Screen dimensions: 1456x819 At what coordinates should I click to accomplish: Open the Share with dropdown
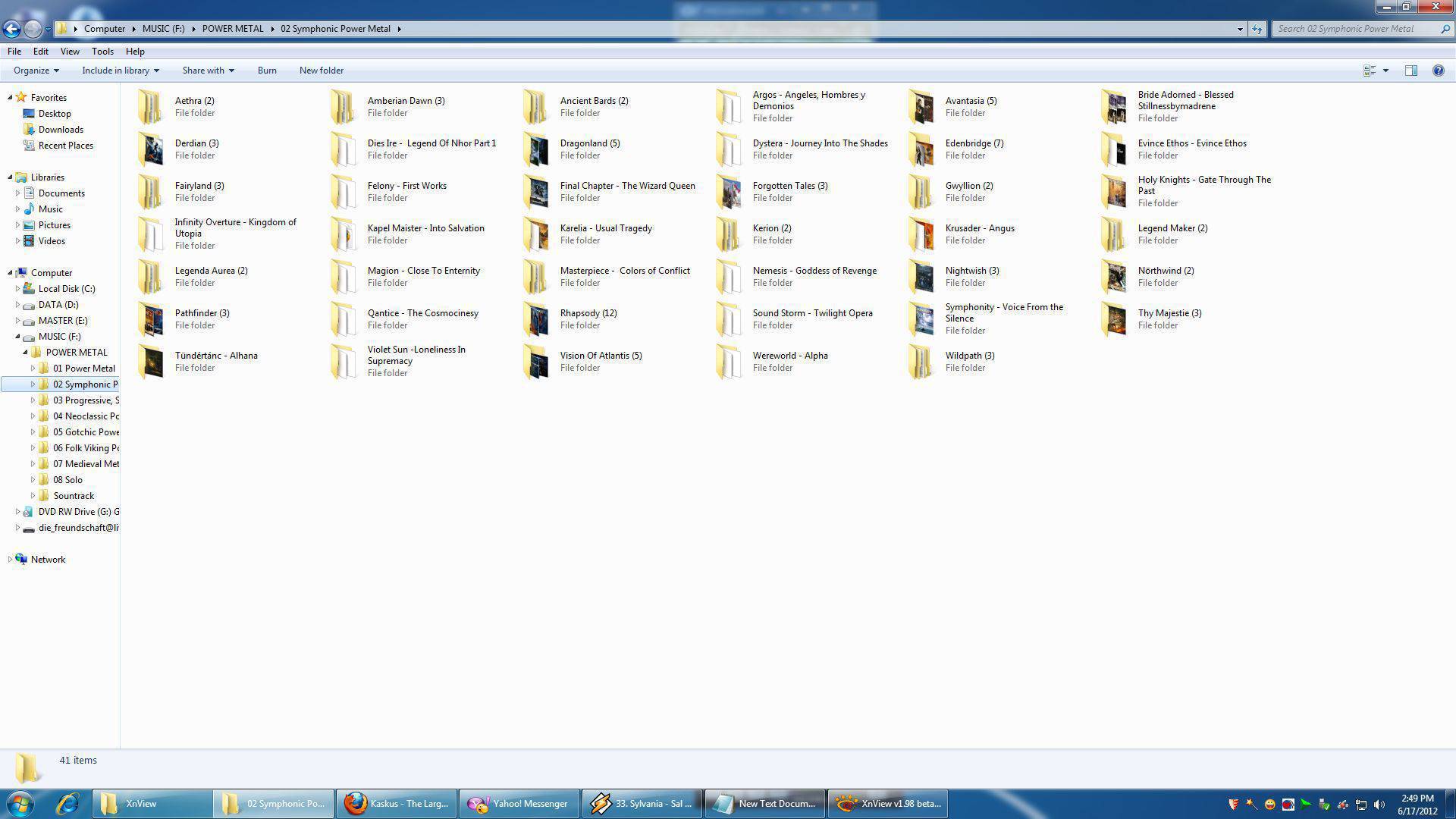(208, 71)
